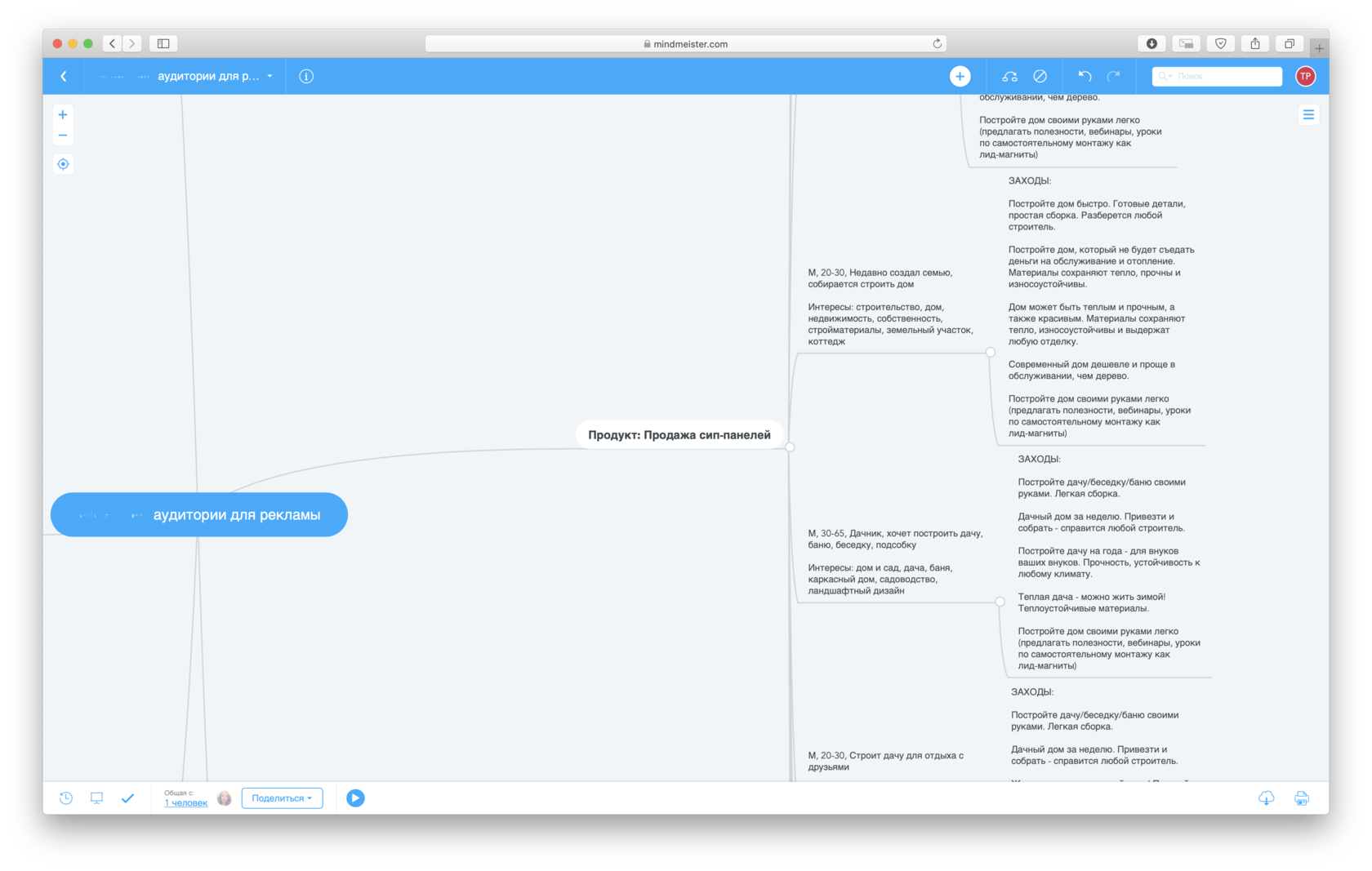Open the right sidebar menu icon

1308,115
